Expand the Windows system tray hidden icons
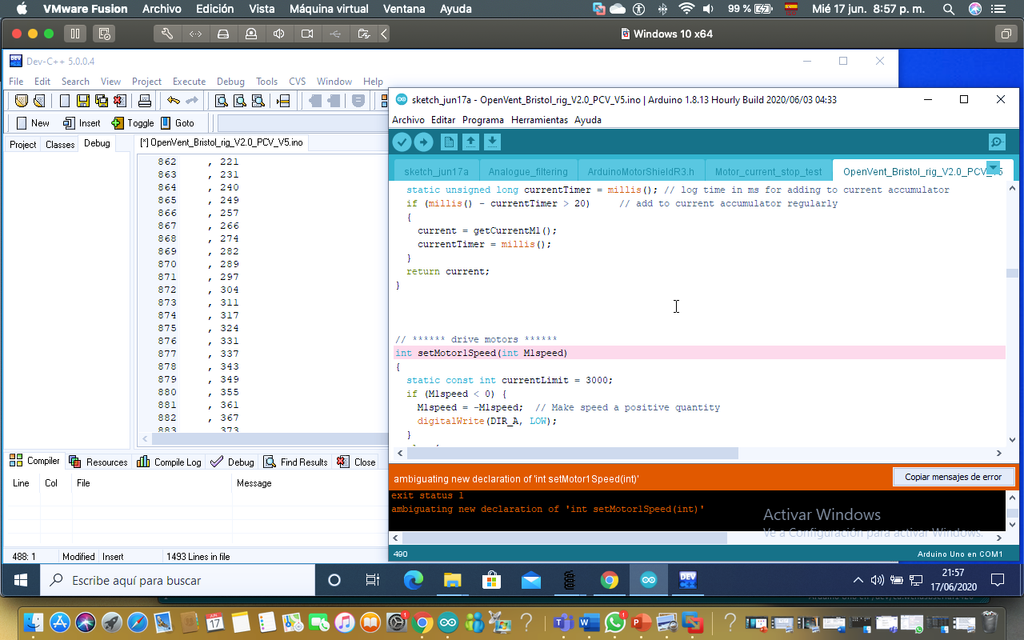1024x640 pixels. click(x=857, y=580)
